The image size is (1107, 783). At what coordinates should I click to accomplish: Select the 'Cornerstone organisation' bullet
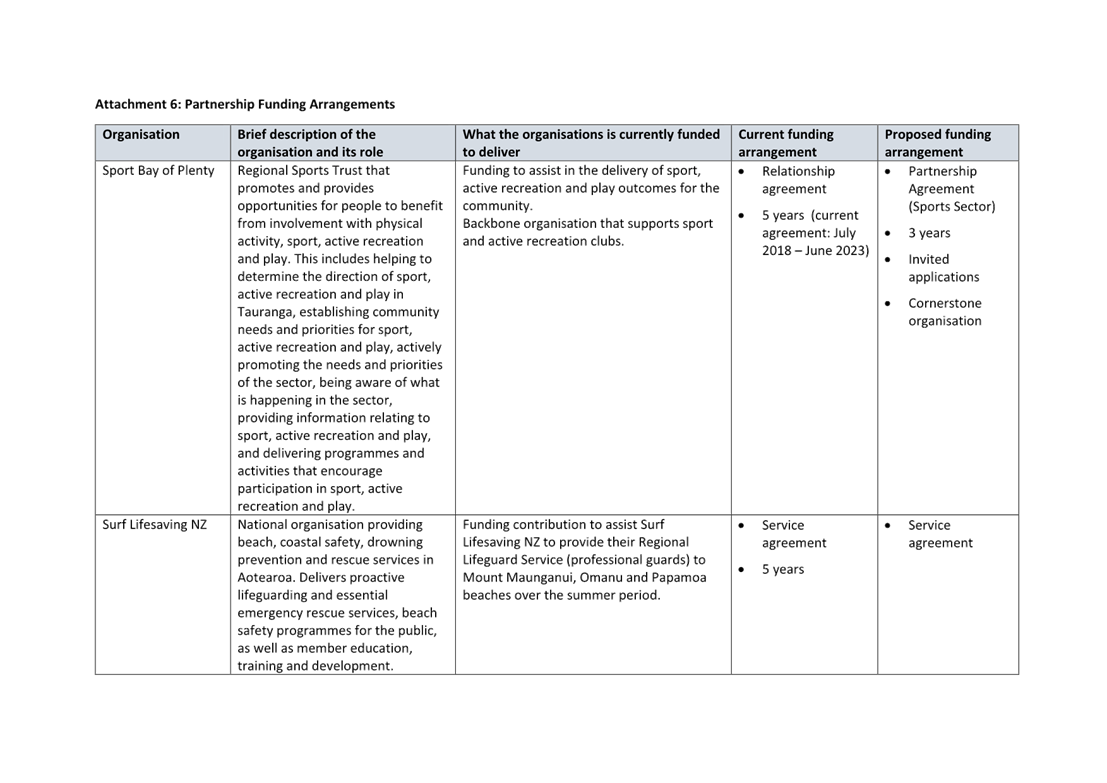click(x=945, y=312)
